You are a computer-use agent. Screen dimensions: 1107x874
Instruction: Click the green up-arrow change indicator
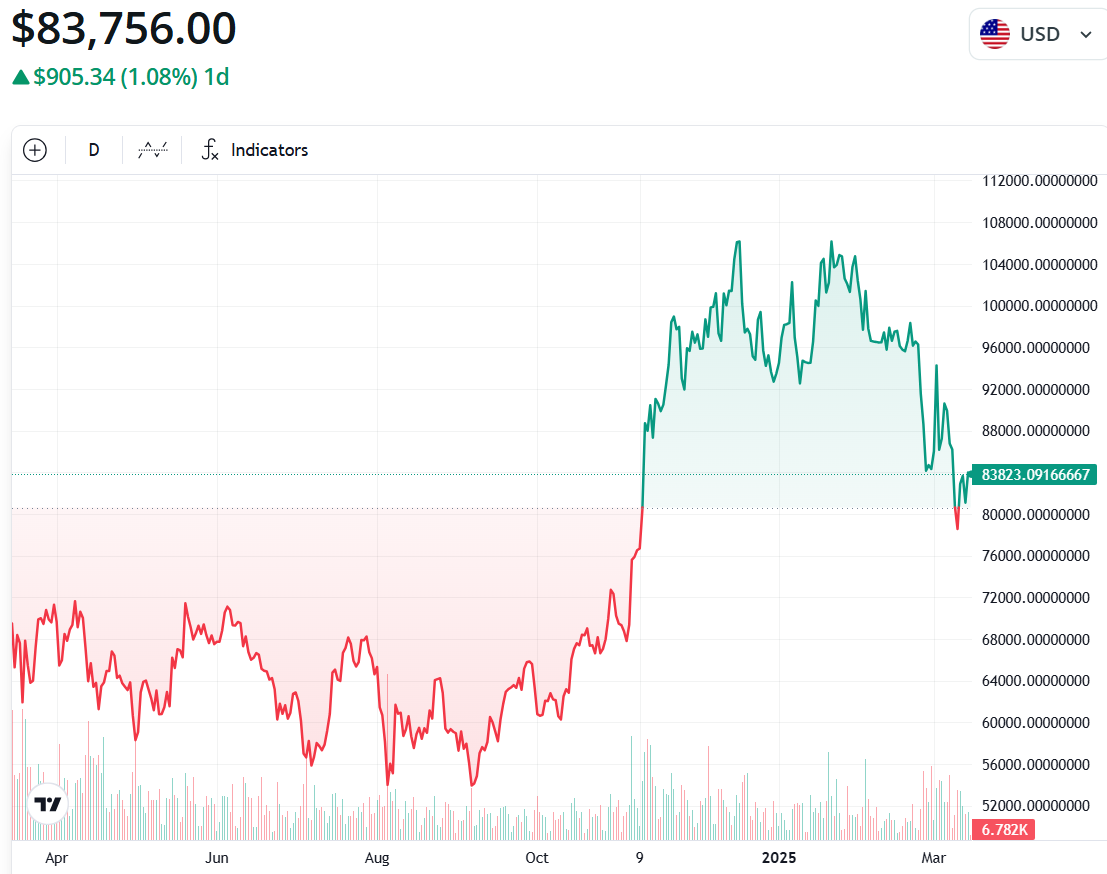click(x=20, y=77)
